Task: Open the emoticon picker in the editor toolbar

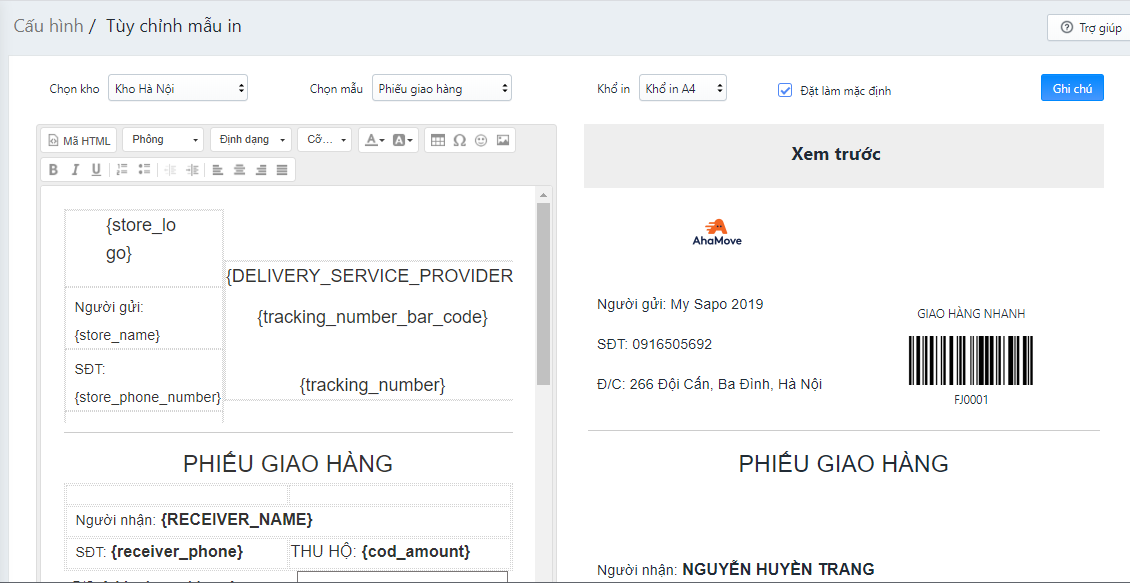Action: pos(482,140)
